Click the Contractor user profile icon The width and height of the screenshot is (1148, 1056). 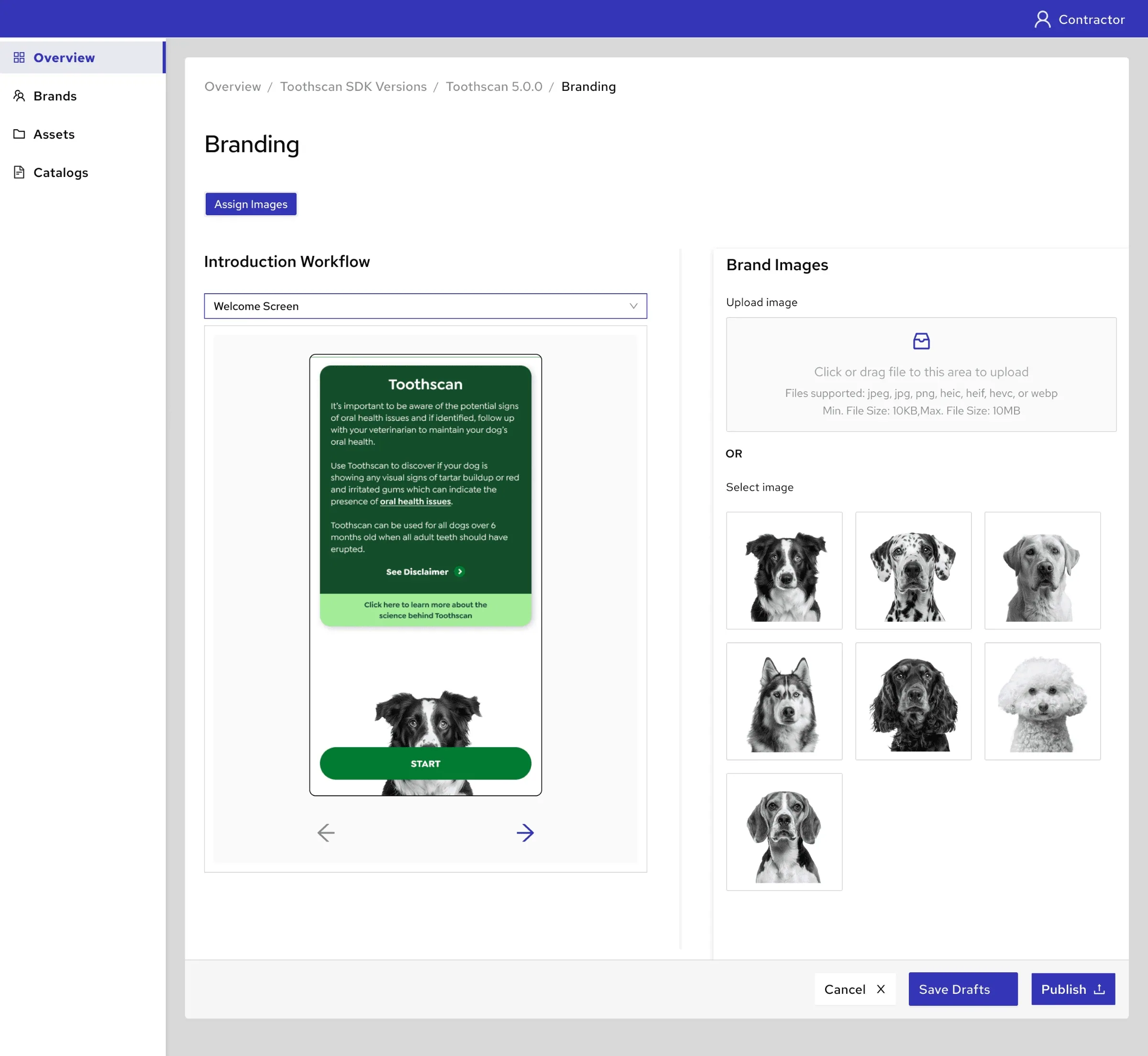(x=1042, y=20)
